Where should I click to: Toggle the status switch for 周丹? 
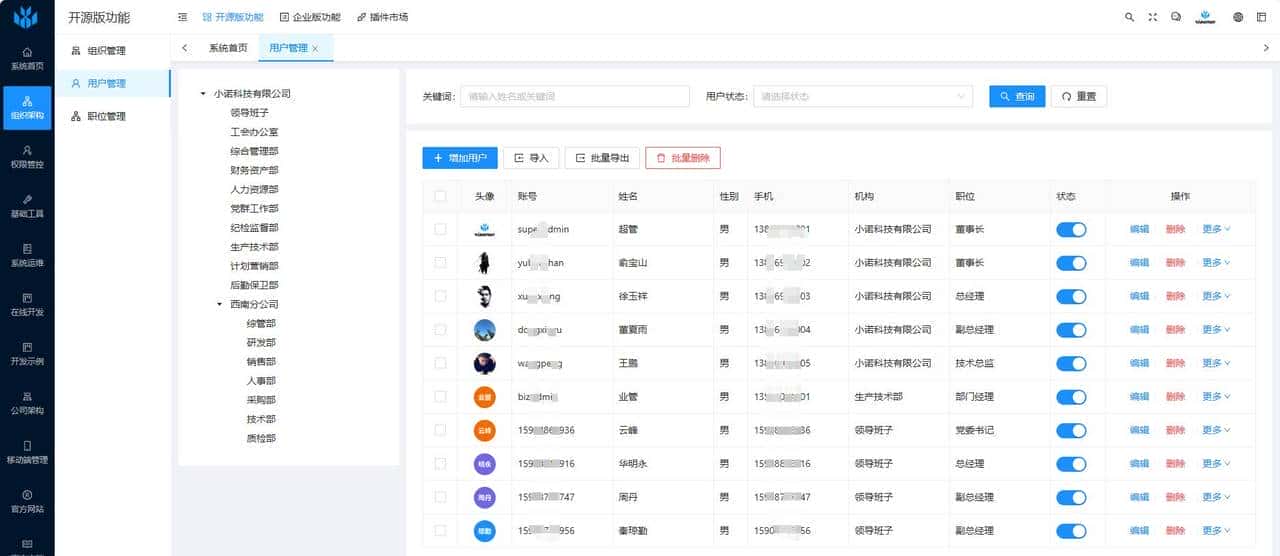pos(1071,497)
